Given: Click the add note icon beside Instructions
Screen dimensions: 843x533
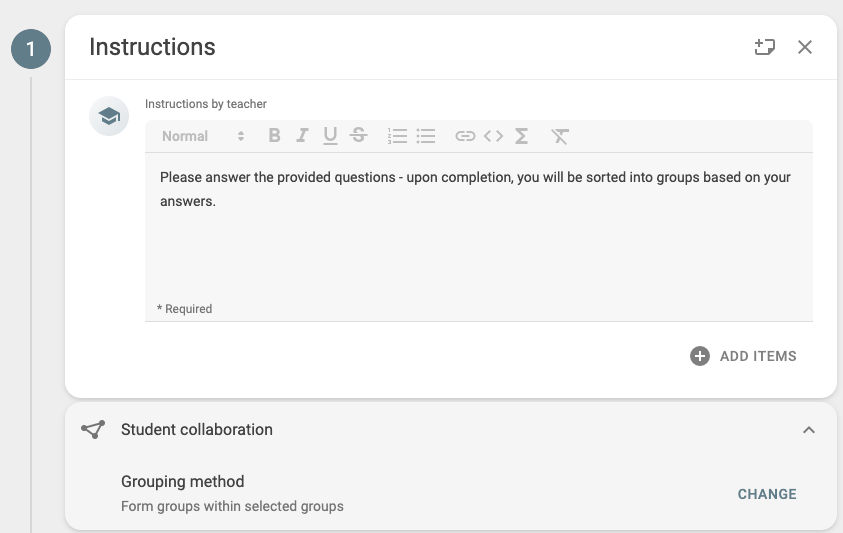Looking at the screenshot, I should pos(765,47).
